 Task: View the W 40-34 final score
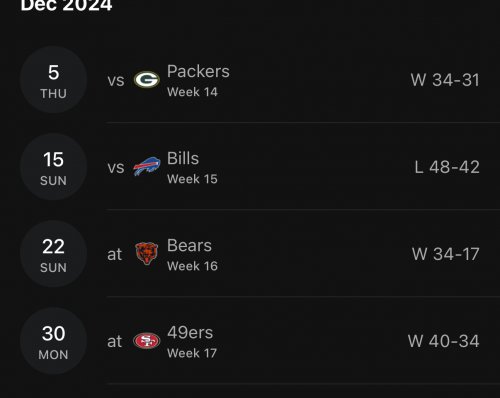click(x=444, y=341)
